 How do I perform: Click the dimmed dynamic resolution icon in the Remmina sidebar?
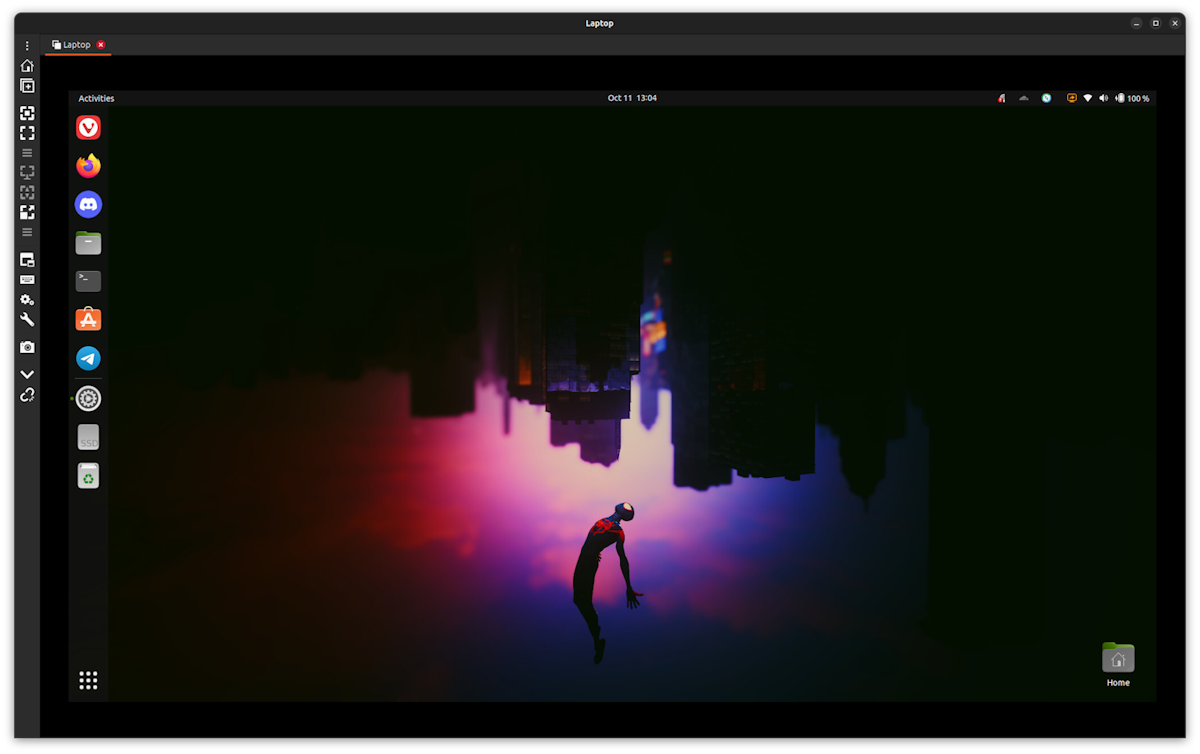pos(27,172)
